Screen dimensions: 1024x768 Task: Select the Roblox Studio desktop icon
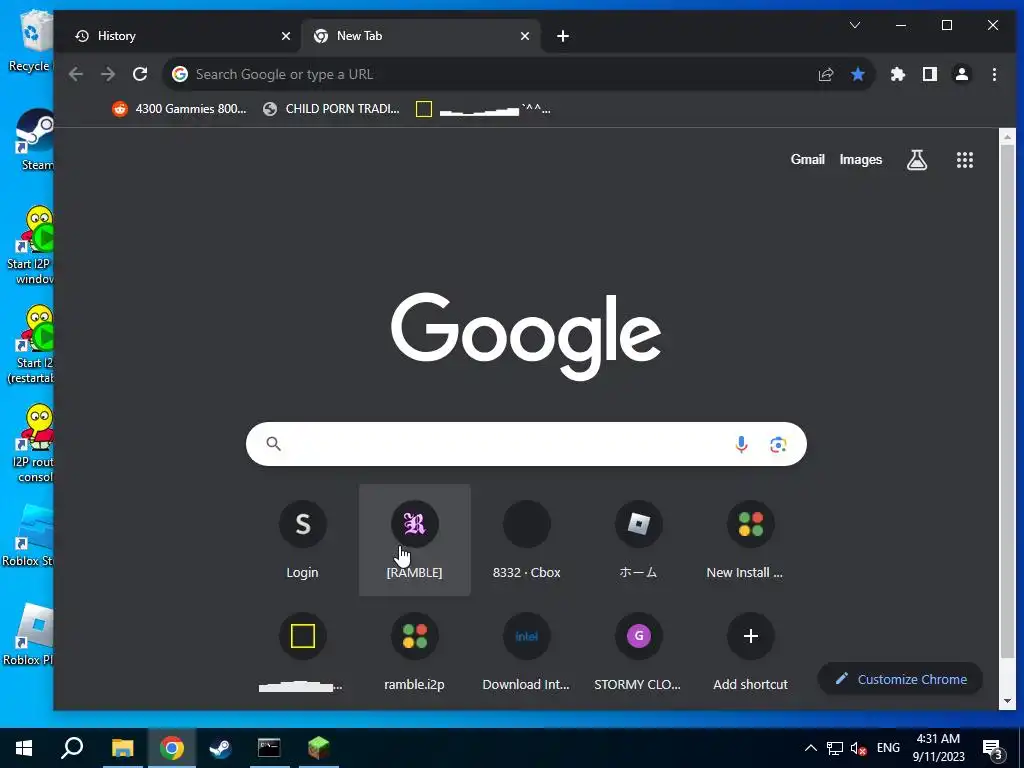tap(28, 536)
